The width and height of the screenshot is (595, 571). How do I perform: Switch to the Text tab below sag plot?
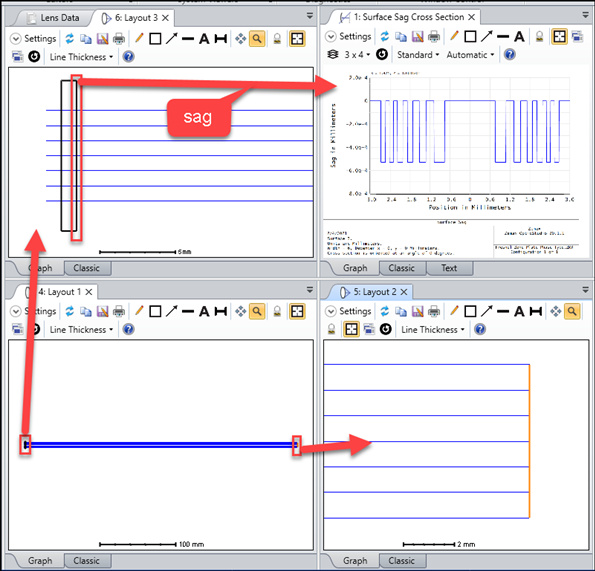(x=449, y=268)
